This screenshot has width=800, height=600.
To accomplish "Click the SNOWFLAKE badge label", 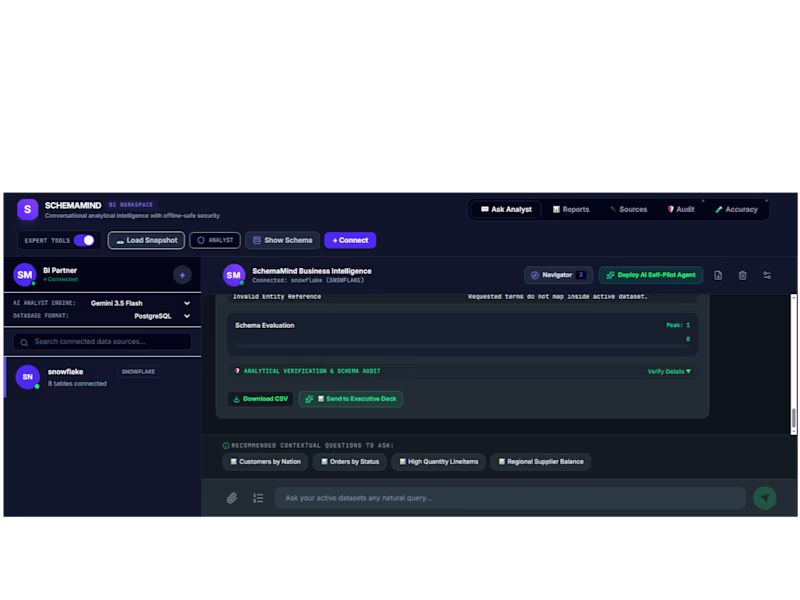I will point(138,371).
